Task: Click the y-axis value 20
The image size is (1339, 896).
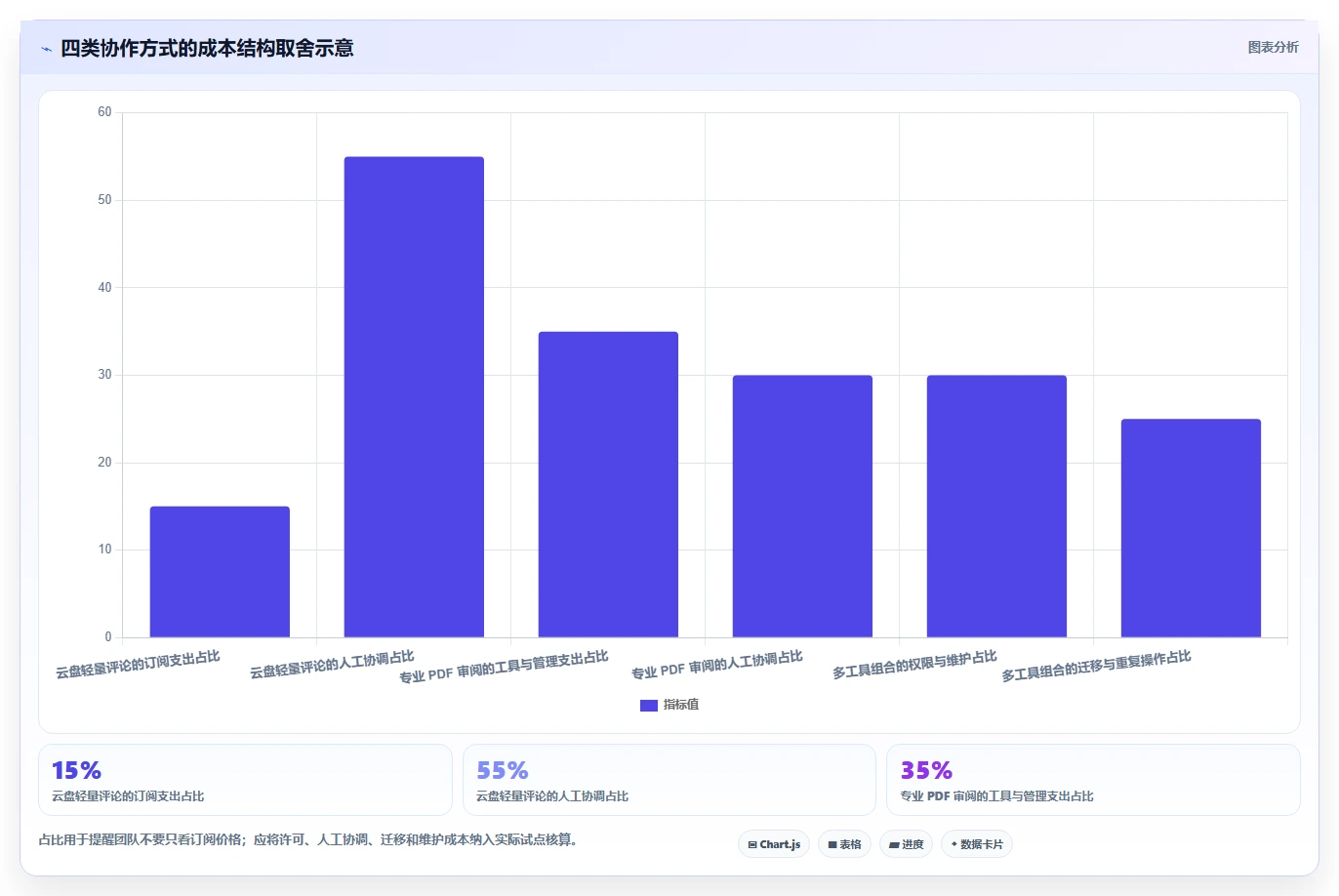Action: click(104, 463)
